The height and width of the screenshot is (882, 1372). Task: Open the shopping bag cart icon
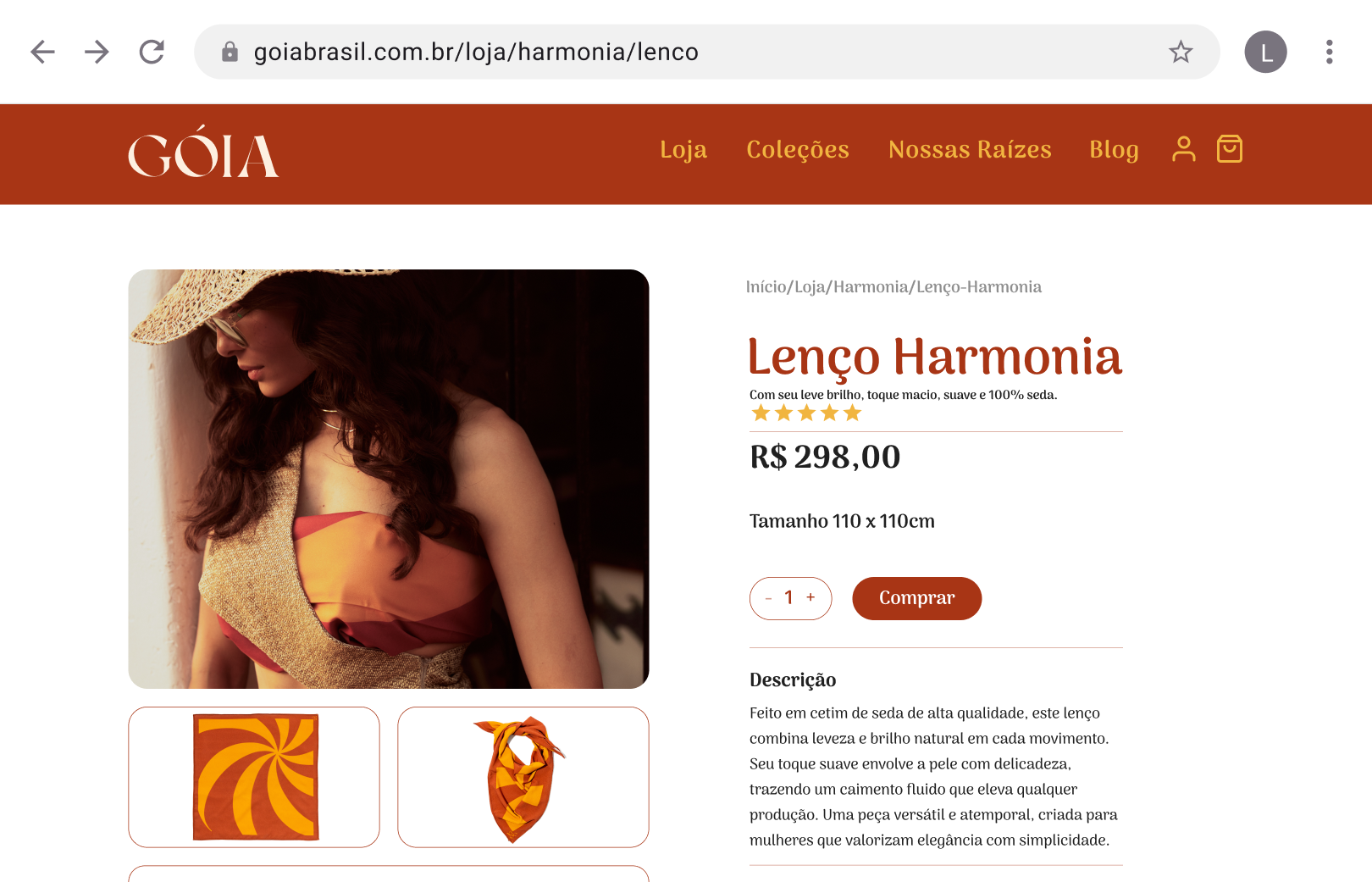point(1230,149)
